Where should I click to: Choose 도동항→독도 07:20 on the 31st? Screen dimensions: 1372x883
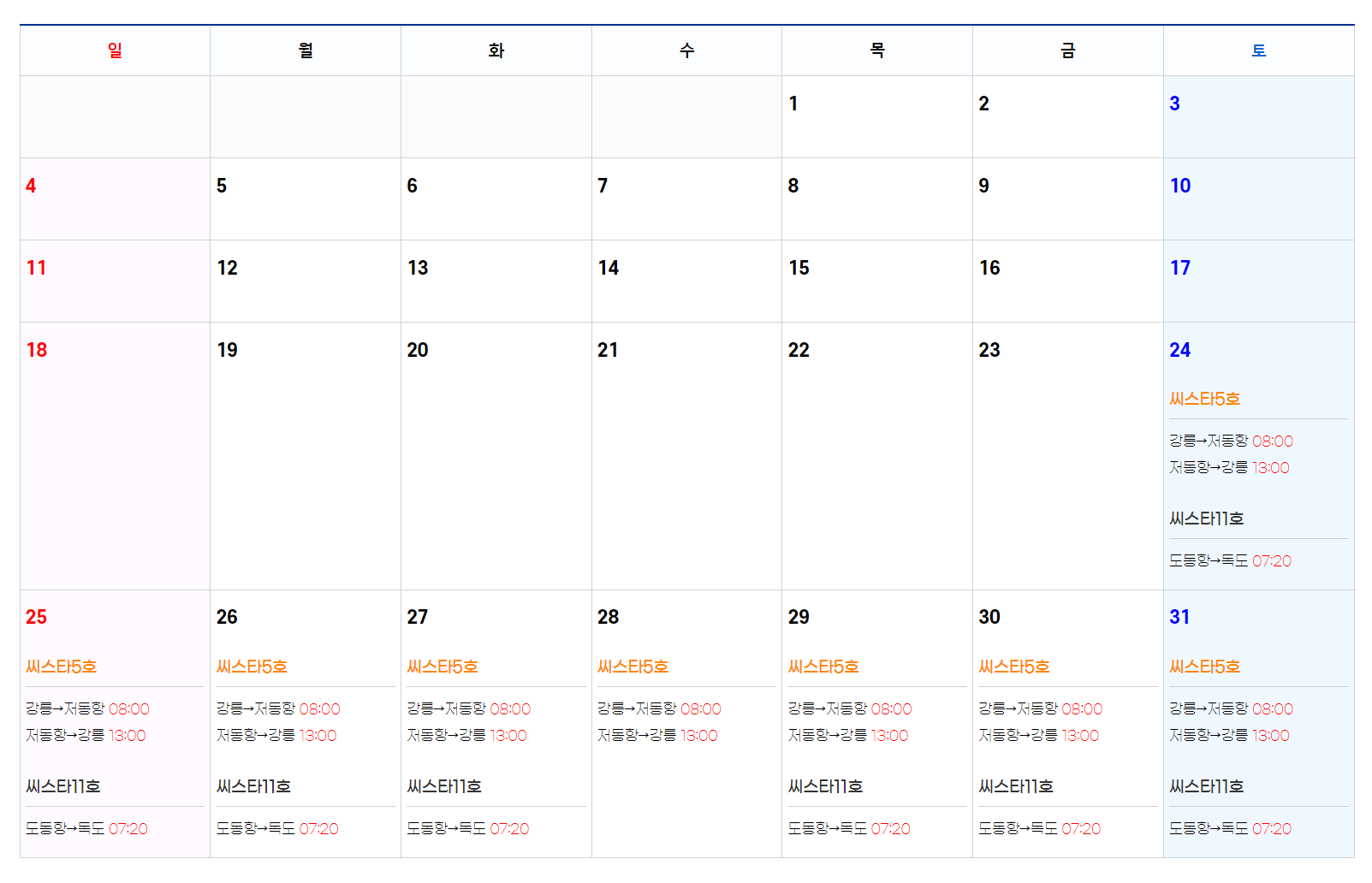pos(1230,828)
